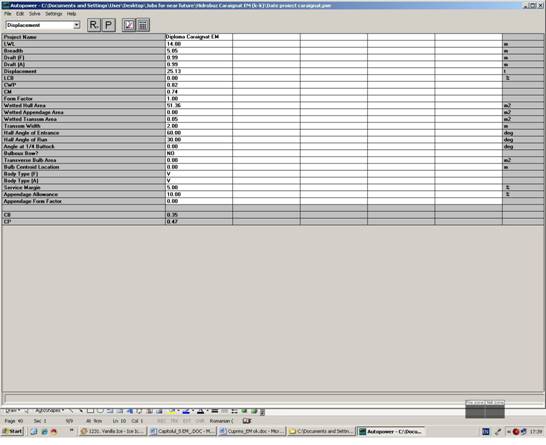Click the R resistance toolbar button
Viewport: 546px width, 445px height.
tap(94, 25)
